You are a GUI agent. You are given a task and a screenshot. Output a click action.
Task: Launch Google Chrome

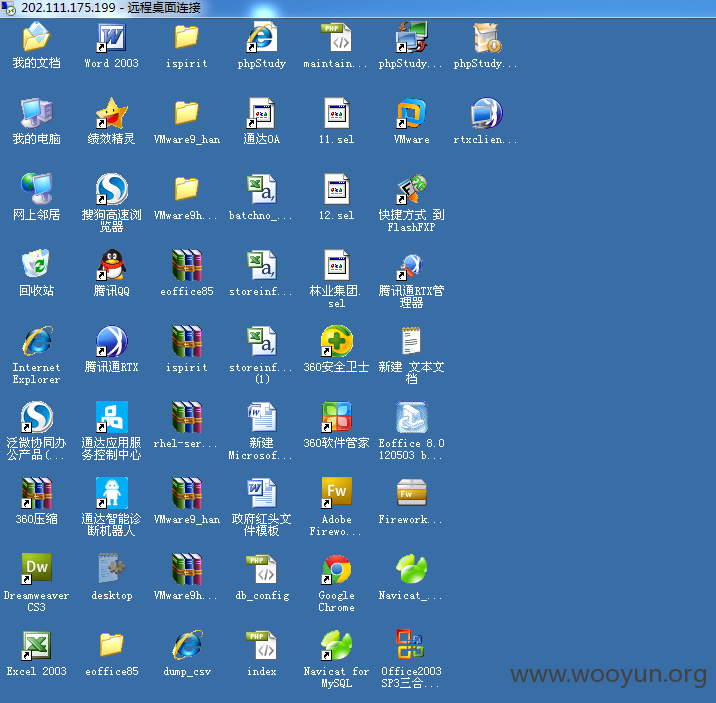[x=337, y=568]
